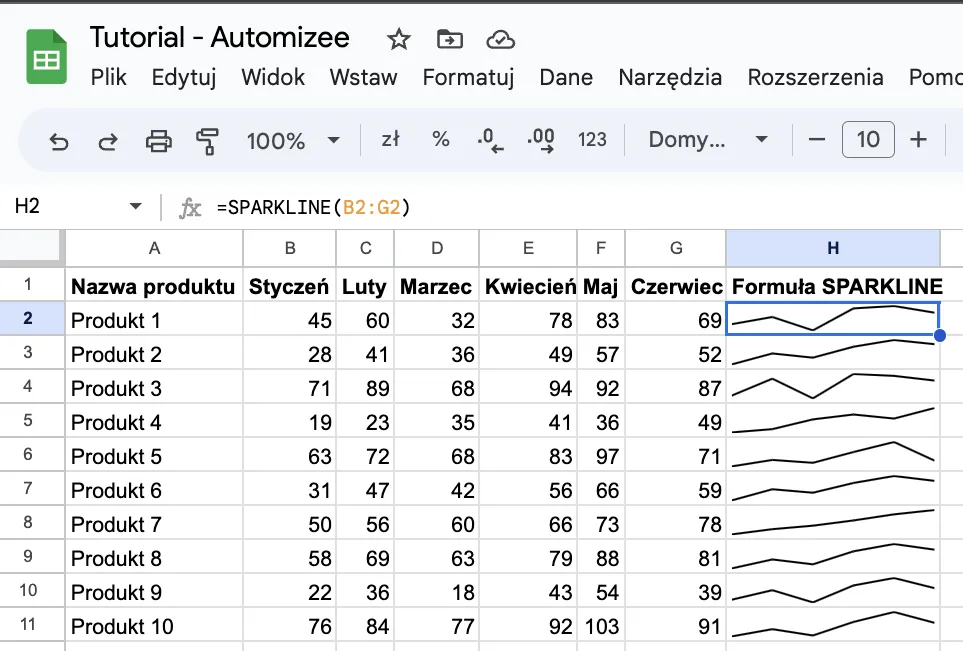This screenshot has width=963, height=651.
Task: Open the Plik menu
Action: [x=108, y=77]
